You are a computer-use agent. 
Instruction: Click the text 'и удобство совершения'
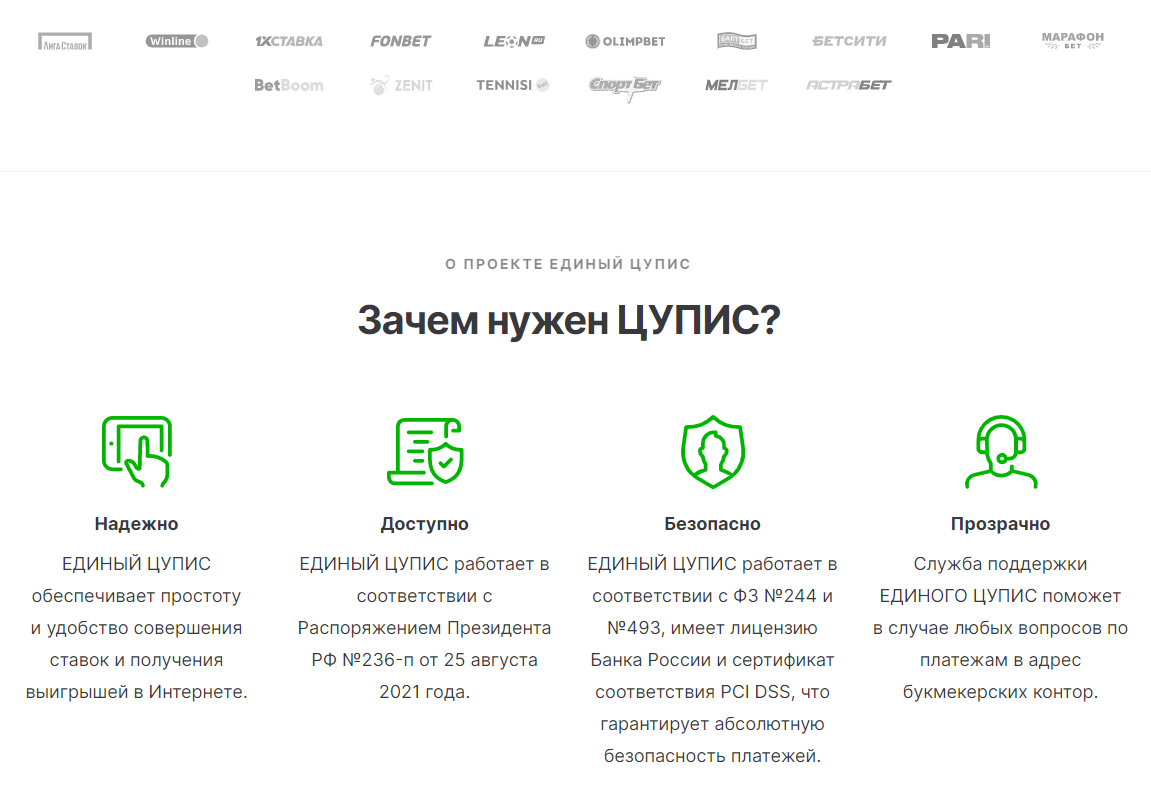click(x=137, y=628)
